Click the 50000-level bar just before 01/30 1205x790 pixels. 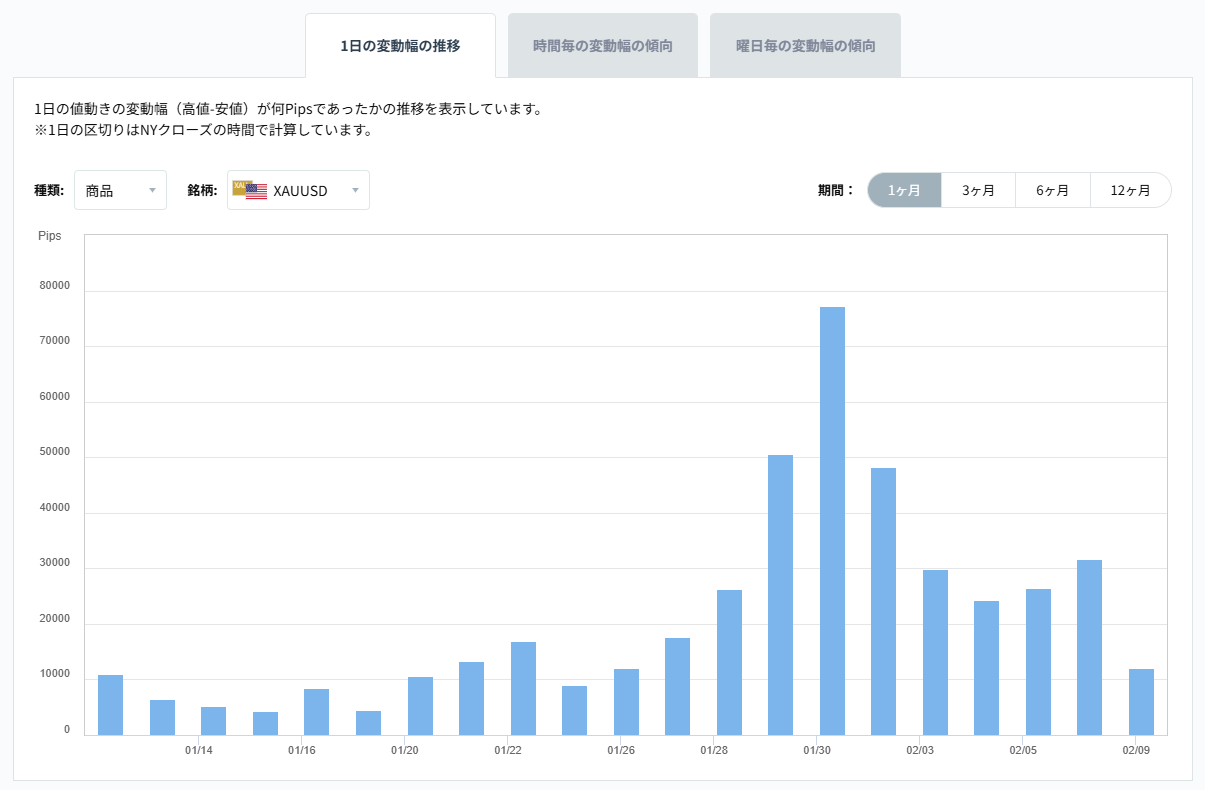point(779,600)
